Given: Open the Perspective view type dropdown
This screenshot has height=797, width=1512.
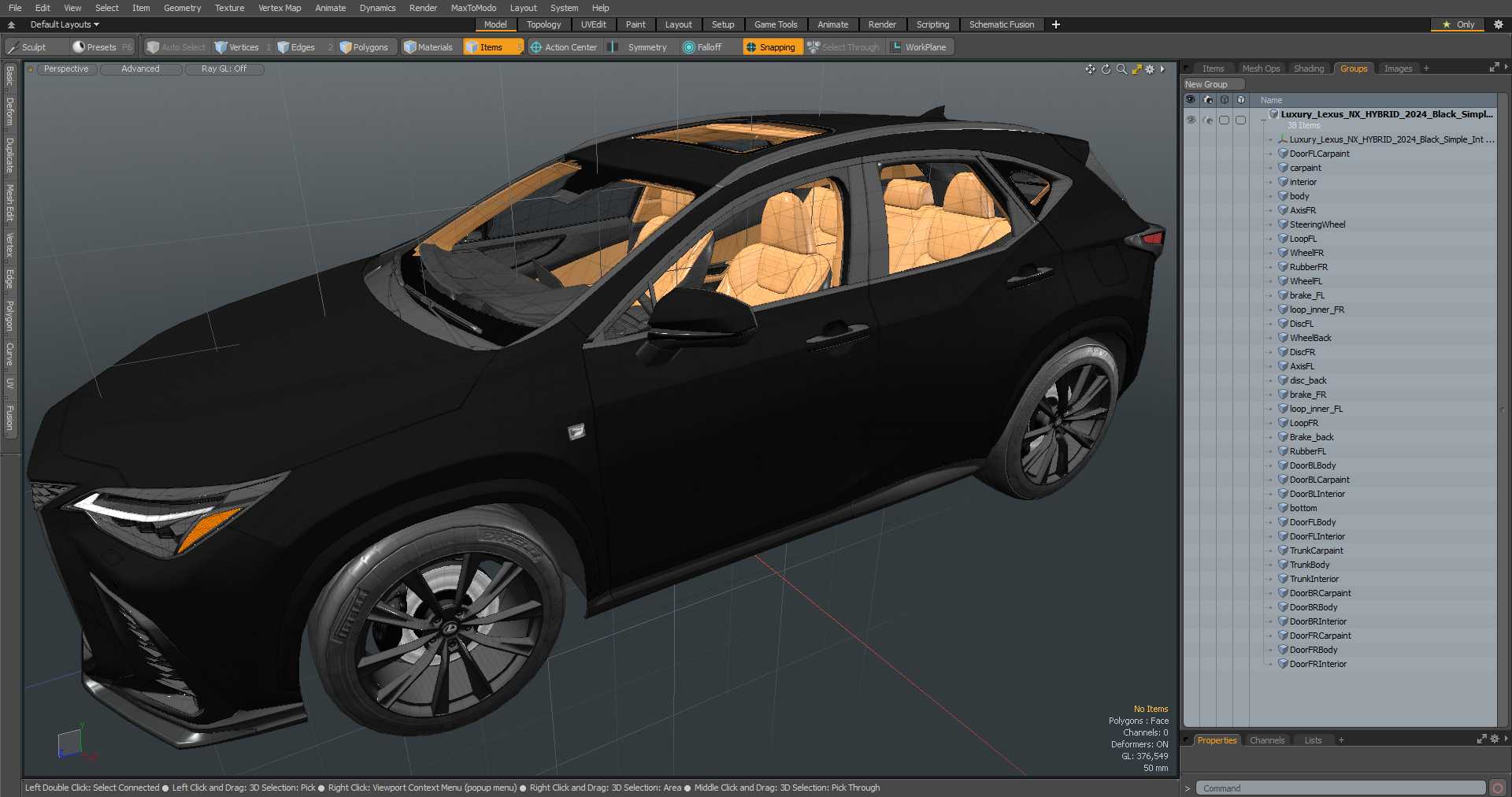Looking at the screenshot, I should pyautogui.click(x=66, y=69).
